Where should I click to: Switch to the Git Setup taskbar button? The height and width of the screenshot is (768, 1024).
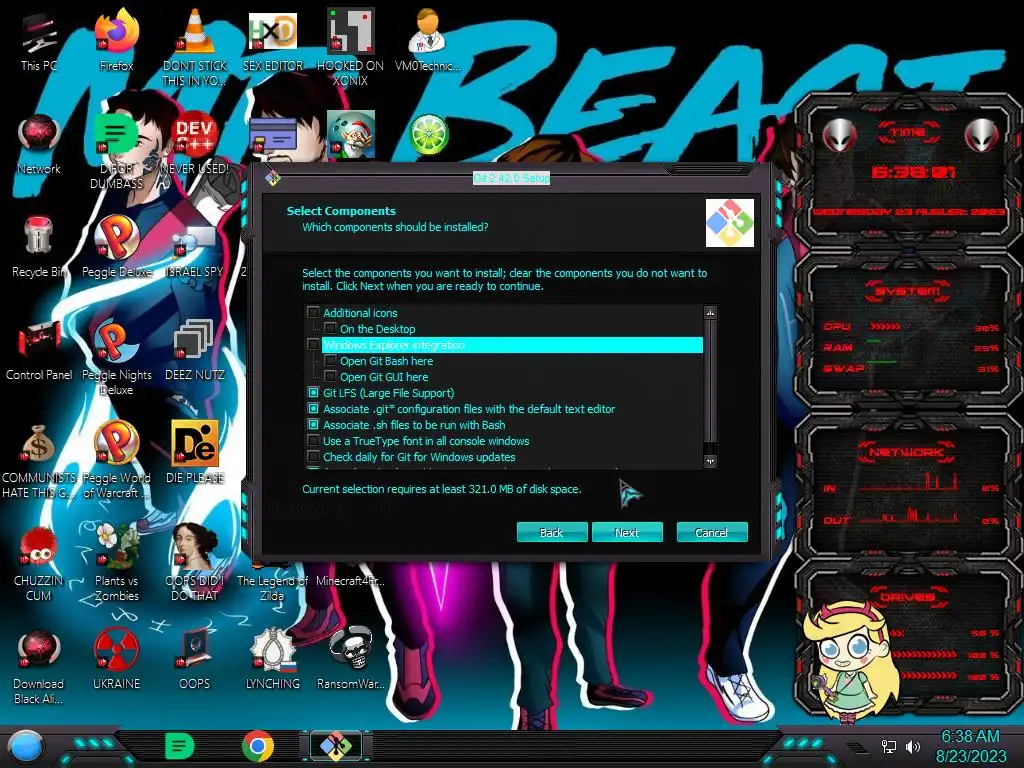pos(336,746)
